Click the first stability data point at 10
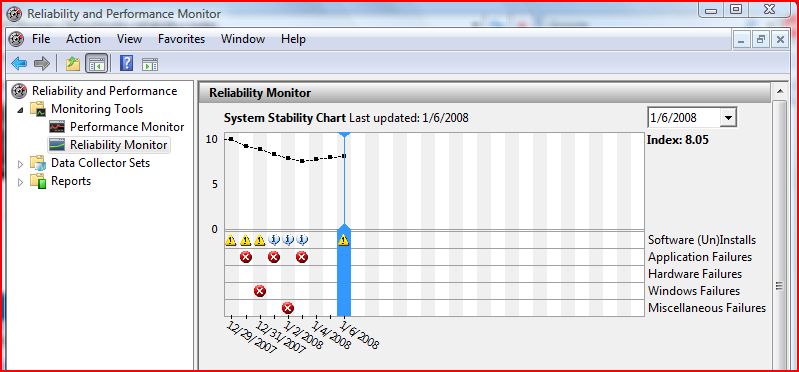Viewport: 799px width, 372px height. coord(231,139)
